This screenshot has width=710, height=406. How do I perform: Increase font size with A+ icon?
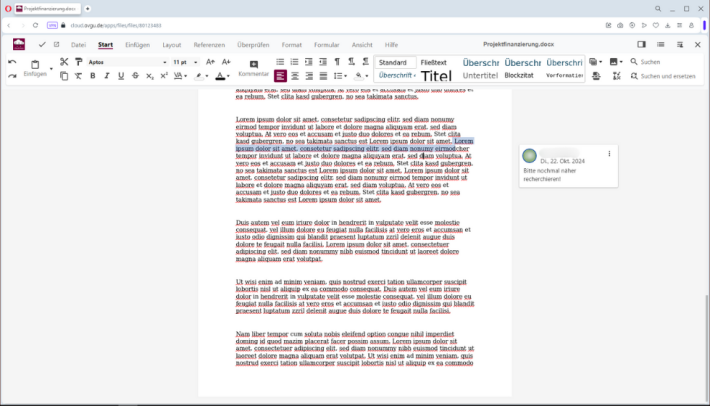click(210, 62)
